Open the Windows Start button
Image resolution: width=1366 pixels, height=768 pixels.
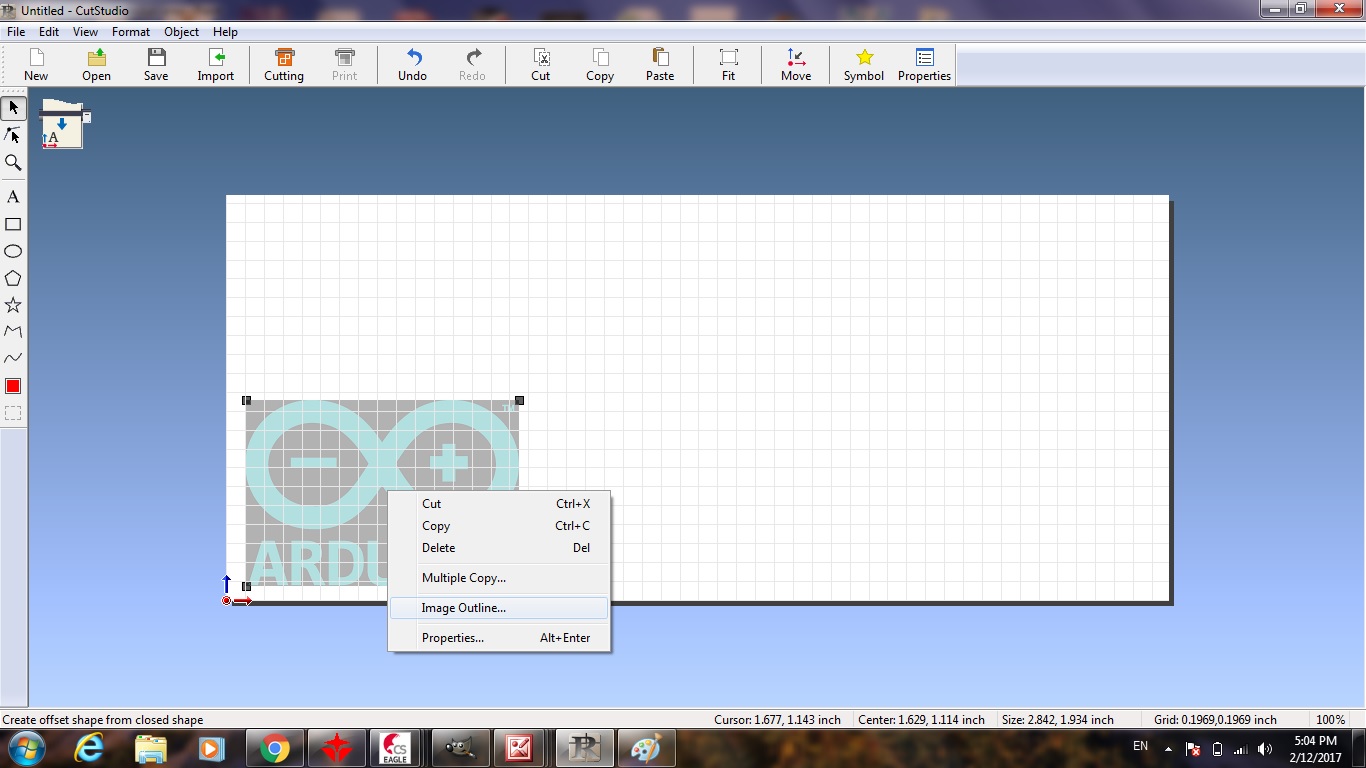pos(26,748)
